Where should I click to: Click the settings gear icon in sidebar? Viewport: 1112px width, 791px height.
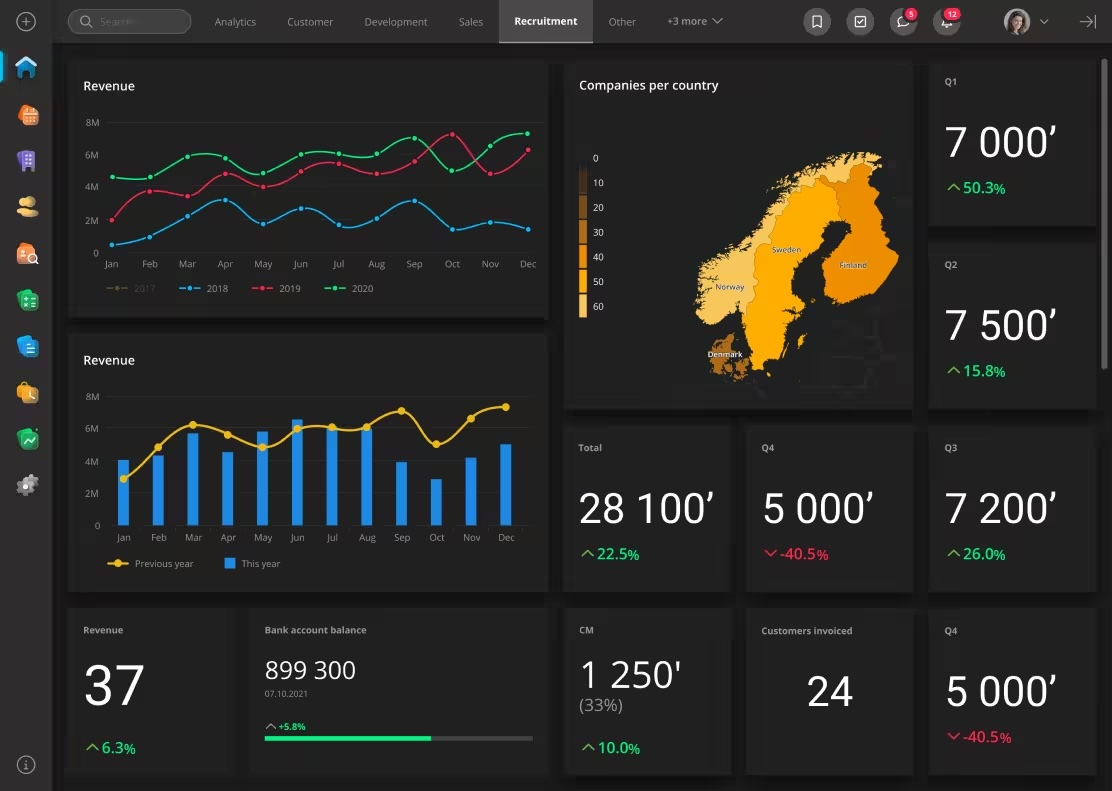tap(27, 485)
